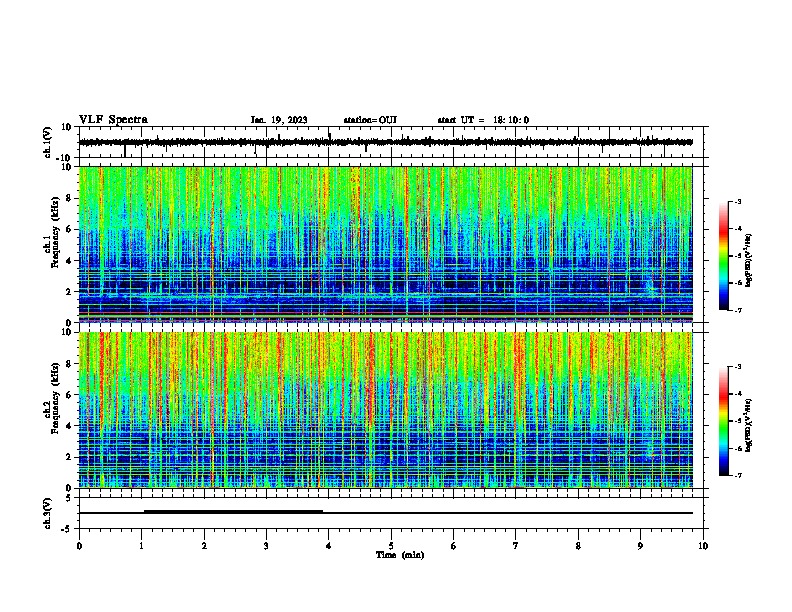This screenshot has width=792, height=612.
Task: Click the ch.1 color bar log(PSD) label
Action: point(749,261)
